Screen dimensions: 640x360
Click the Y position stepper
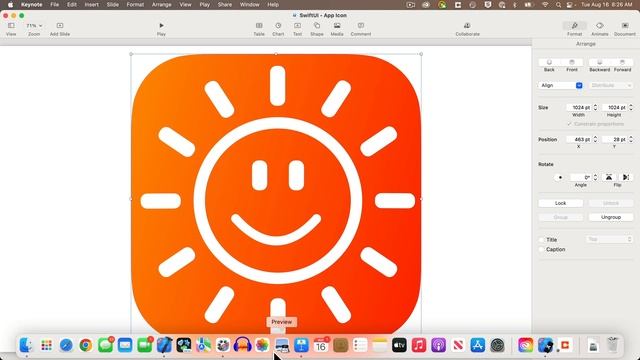(x=631, y=139)
